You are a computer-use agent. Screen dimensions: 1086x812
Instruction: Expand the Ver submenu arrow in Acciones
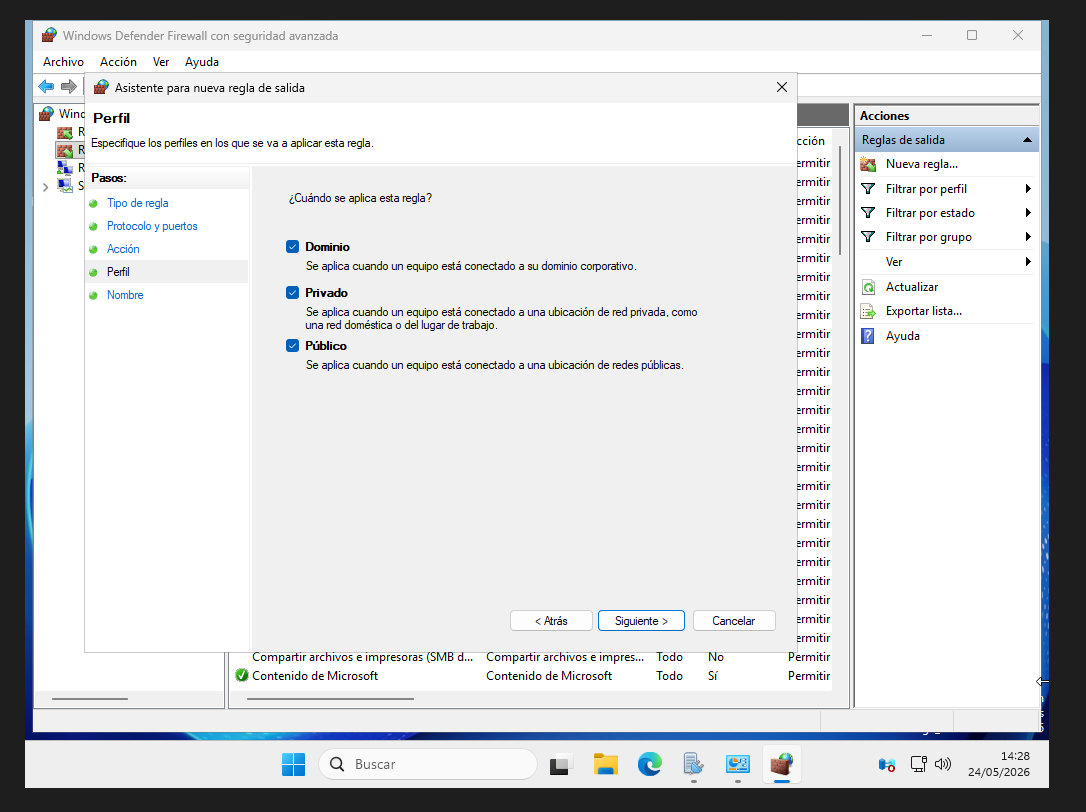[1028, 262]
